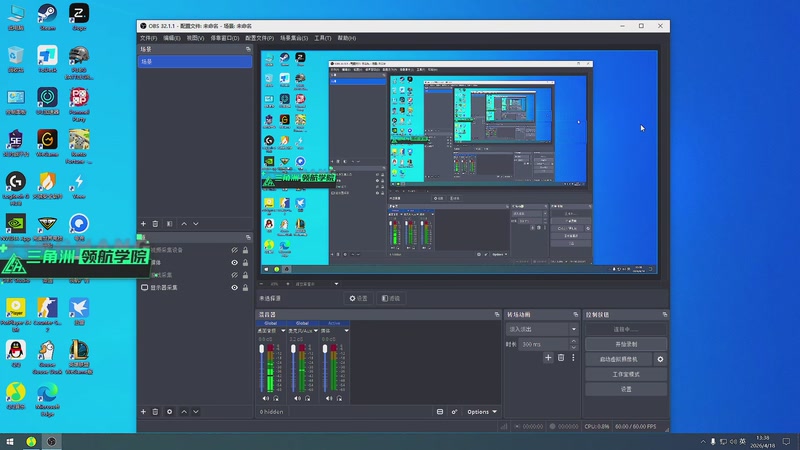Screen dimensions: 800x450
Task: Open advanced audio properties gears icon
Action: (x=454, y=412)
